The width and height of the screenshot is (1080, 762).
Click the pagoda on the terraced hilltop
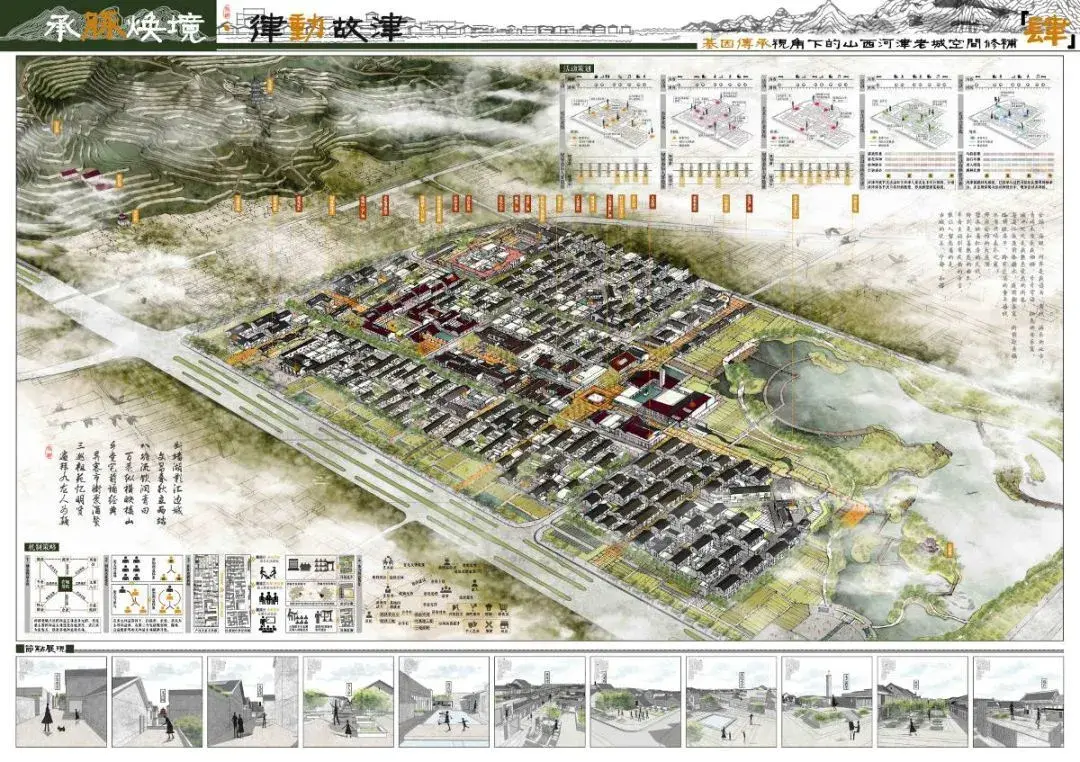point(258,92)
